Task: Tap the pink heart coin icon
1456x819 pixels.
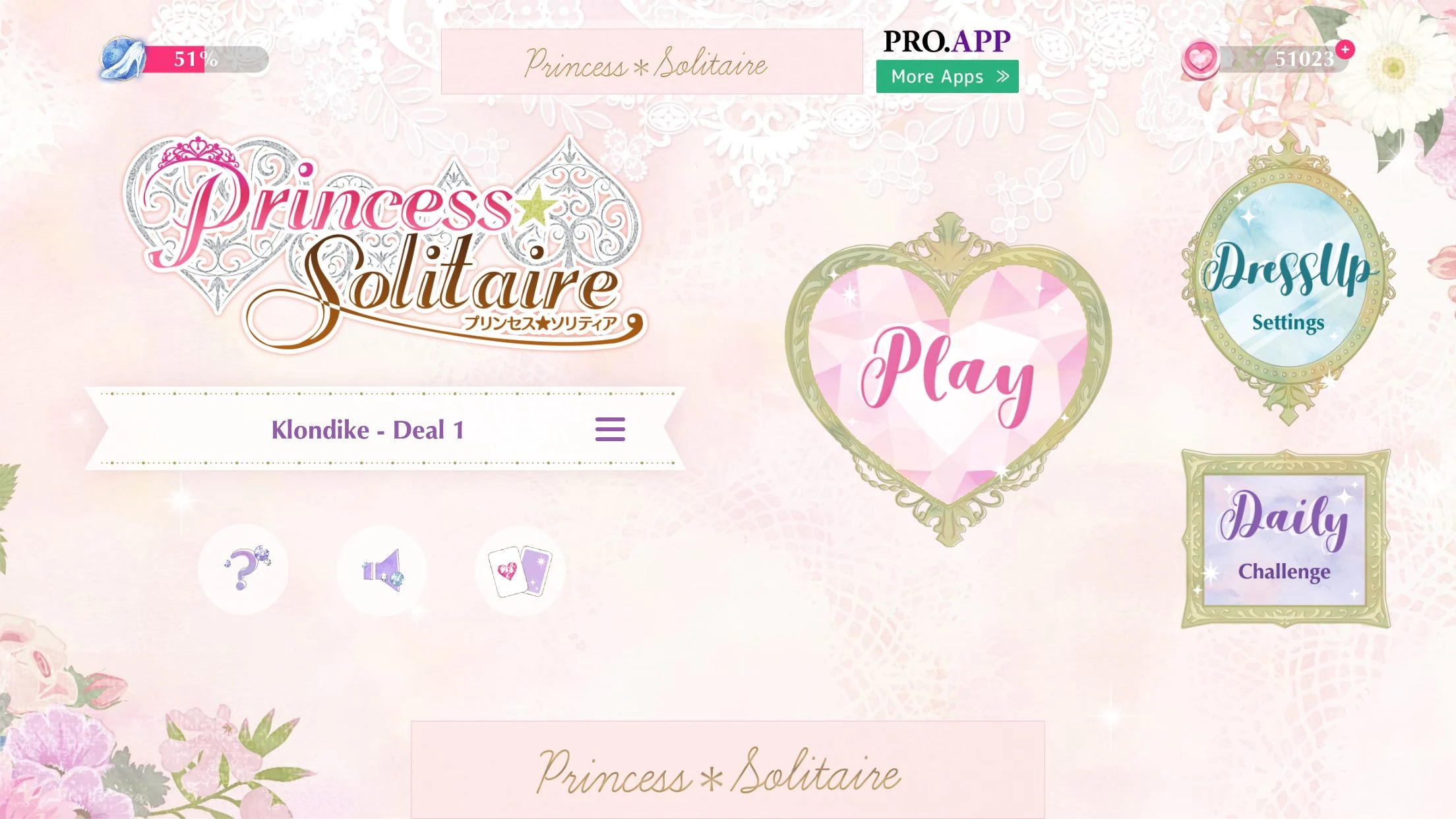Action: coord(1200,59)
